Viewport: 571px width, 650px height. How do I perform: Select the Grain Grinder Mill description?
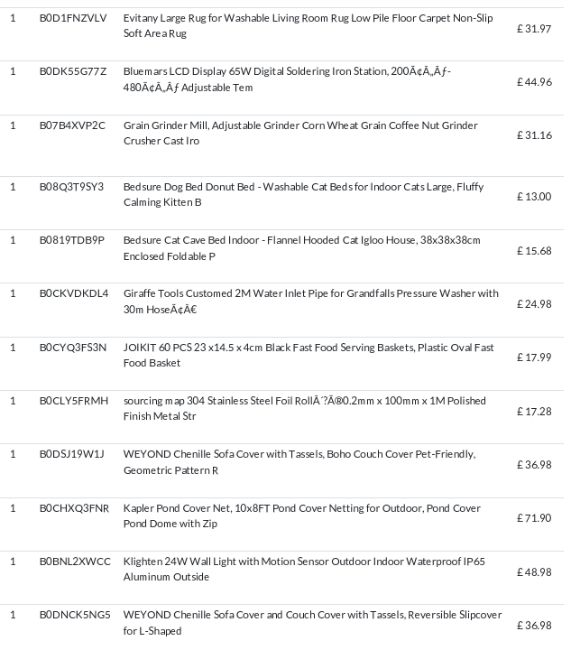point(300,133)
